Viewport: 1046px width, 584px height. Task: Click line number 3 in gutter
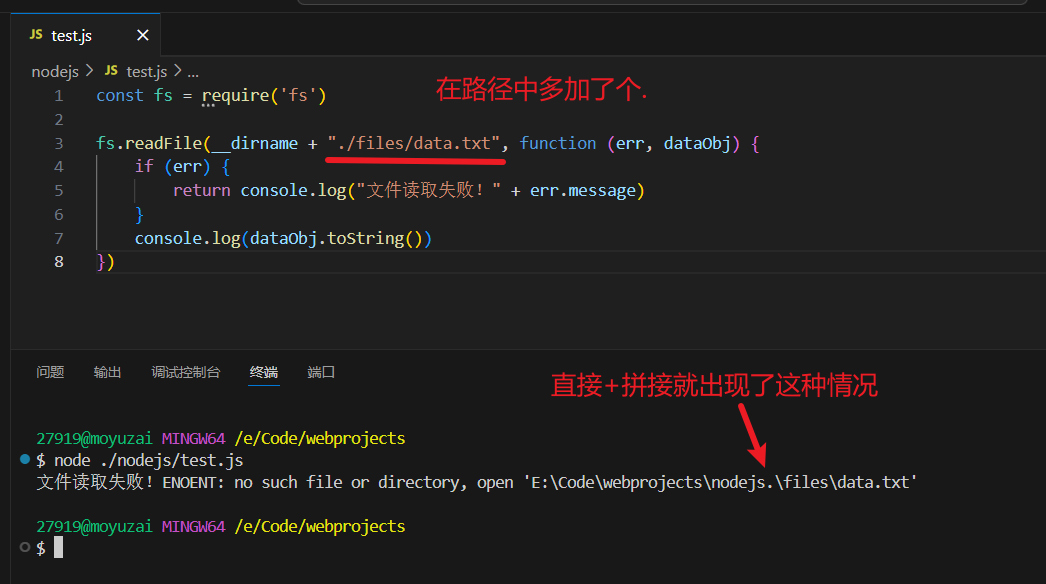point(59,143)
